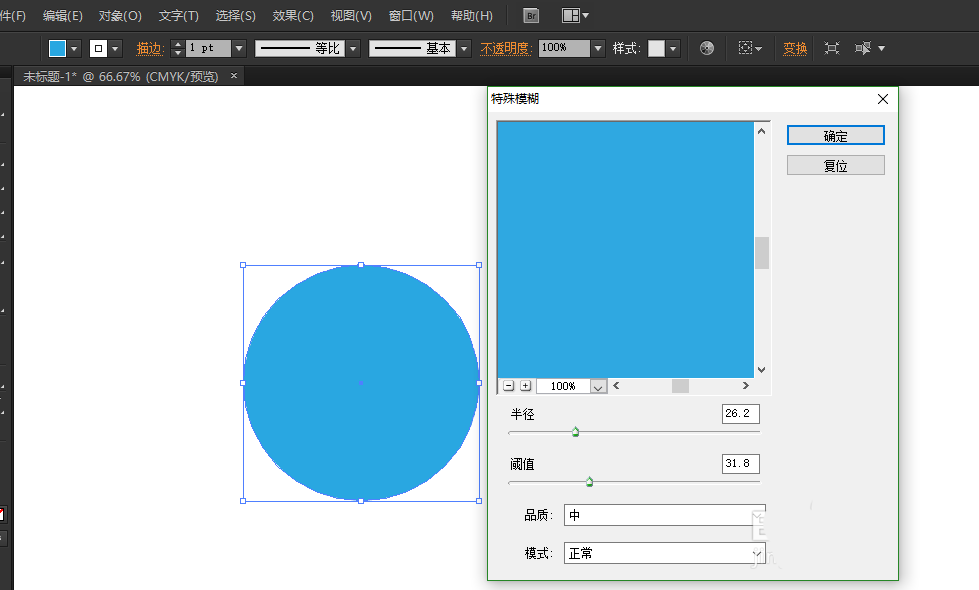Expand the opacity value dropdown

[x=598, y=48]
